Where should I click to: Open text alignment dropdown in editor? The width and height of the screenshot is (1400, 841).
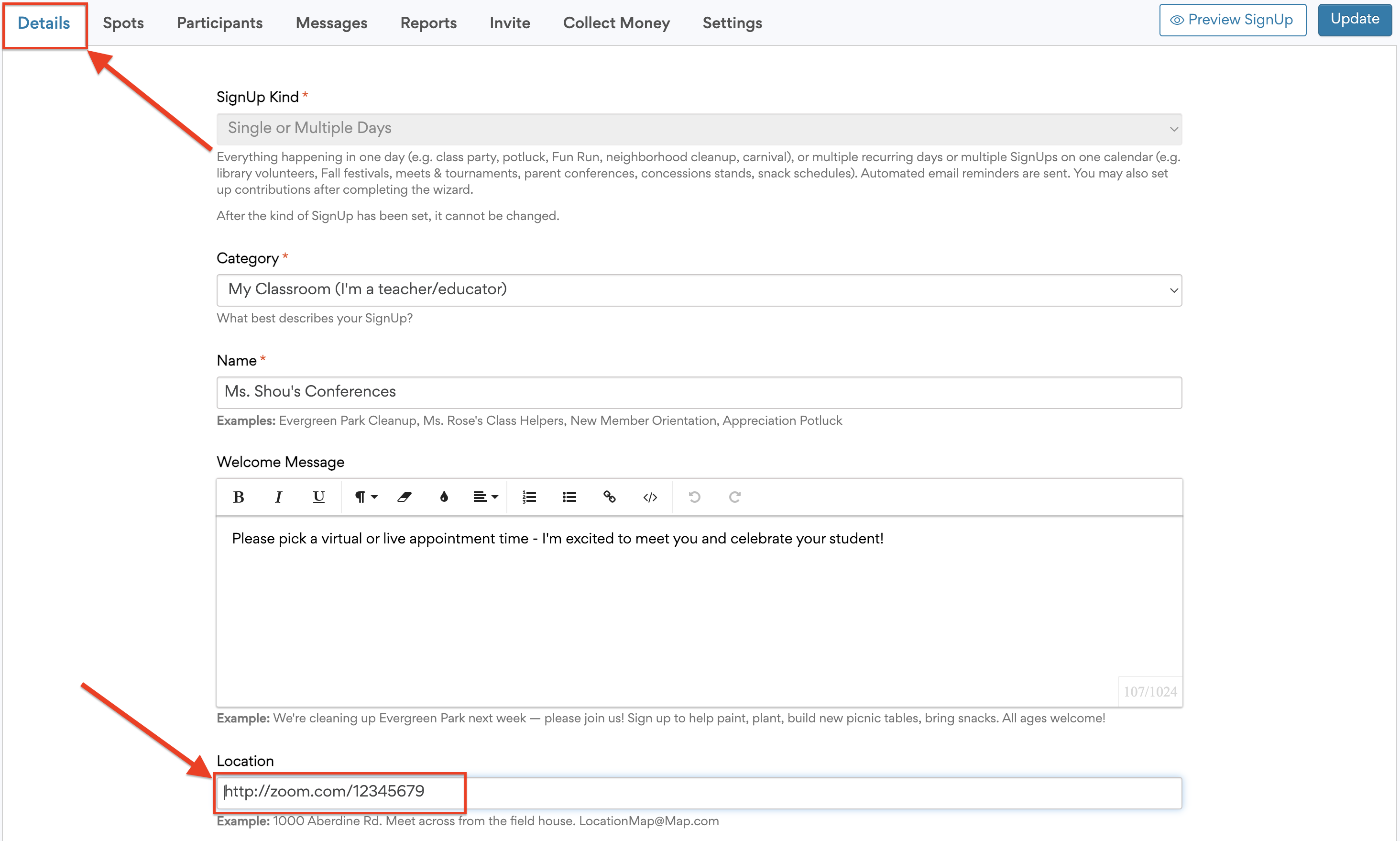pos(485,497)
